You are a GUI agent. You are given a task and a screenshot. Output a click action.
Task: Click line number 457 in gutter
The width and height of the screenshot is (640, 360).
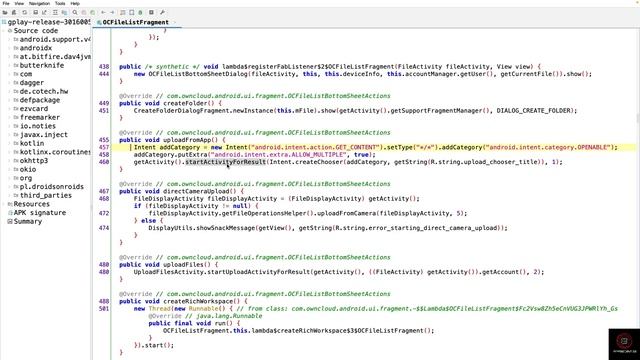(104, 147)
